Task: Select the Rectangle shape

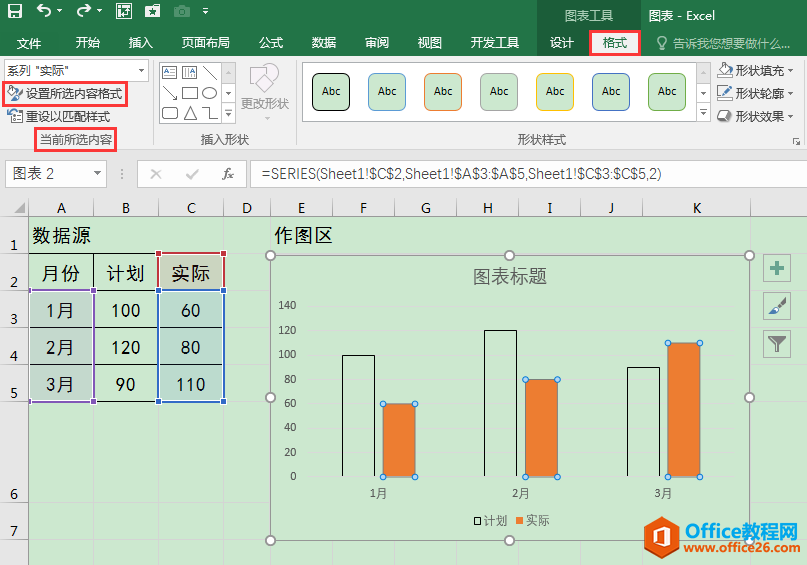Action: tap(189, 93)
